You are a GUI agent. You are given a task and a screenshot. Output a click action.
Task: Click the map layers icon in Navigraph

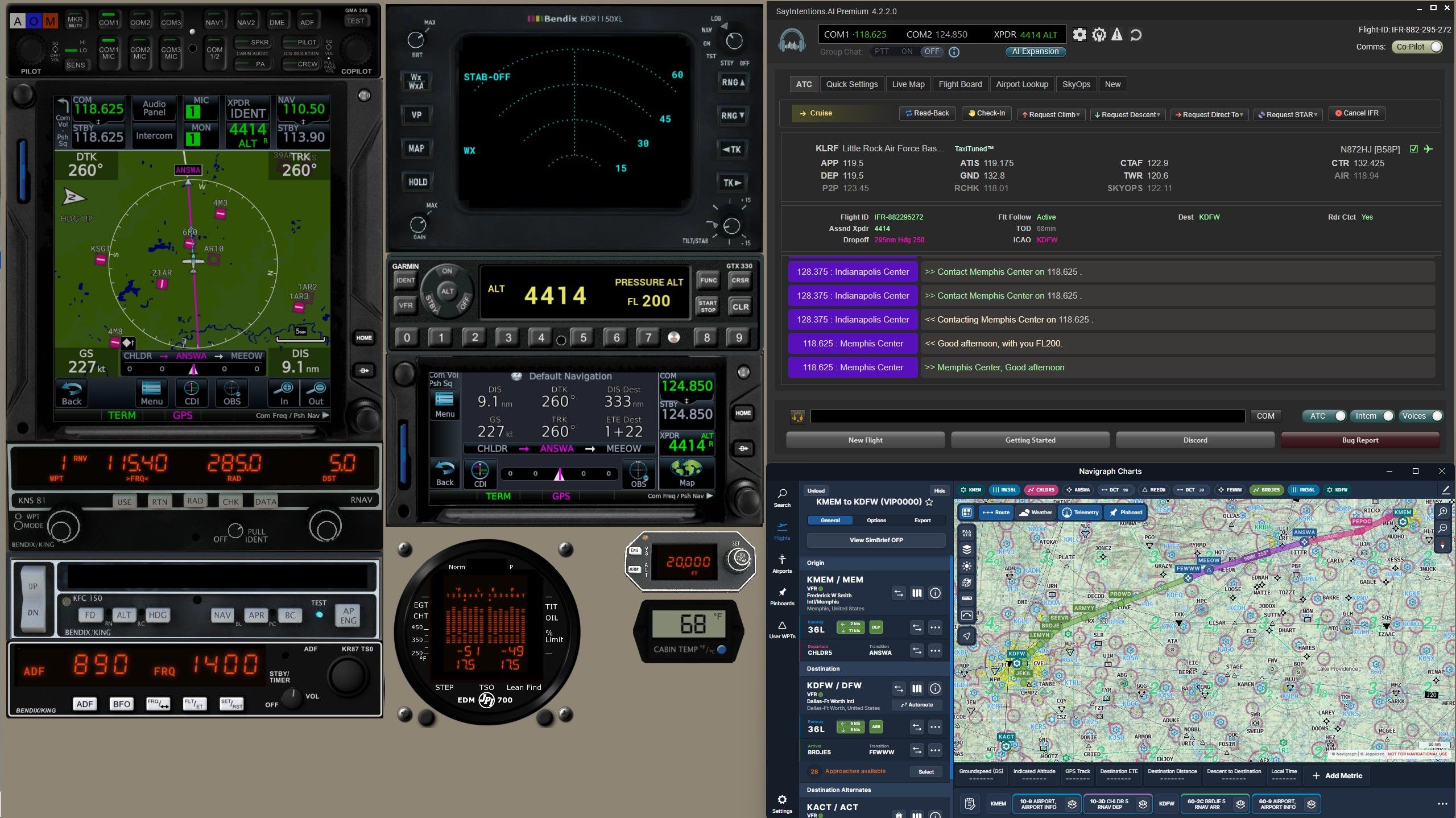pyautogui.click(x=967, y=550)
